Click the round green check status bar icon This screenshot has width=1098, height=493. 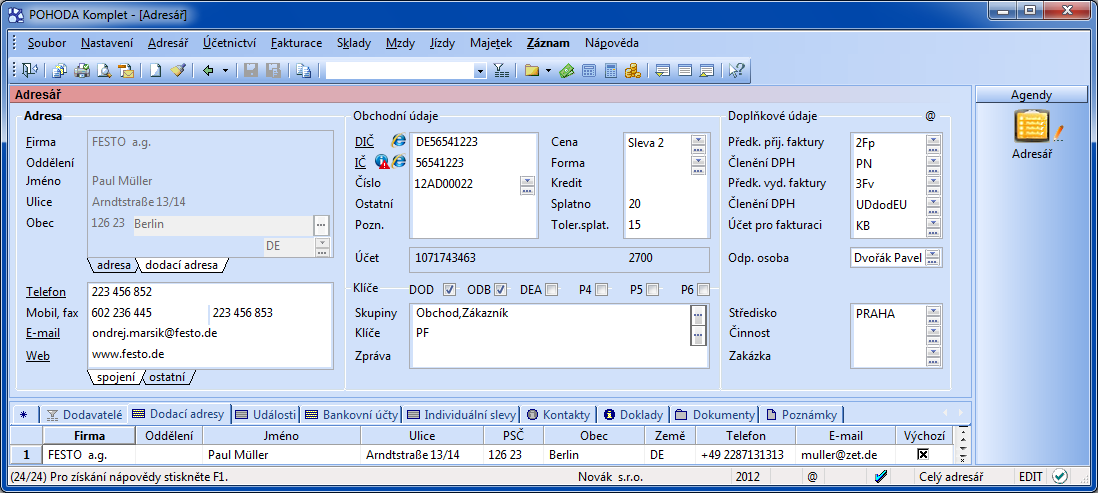pyautogui.click(x=1059, y=476)
